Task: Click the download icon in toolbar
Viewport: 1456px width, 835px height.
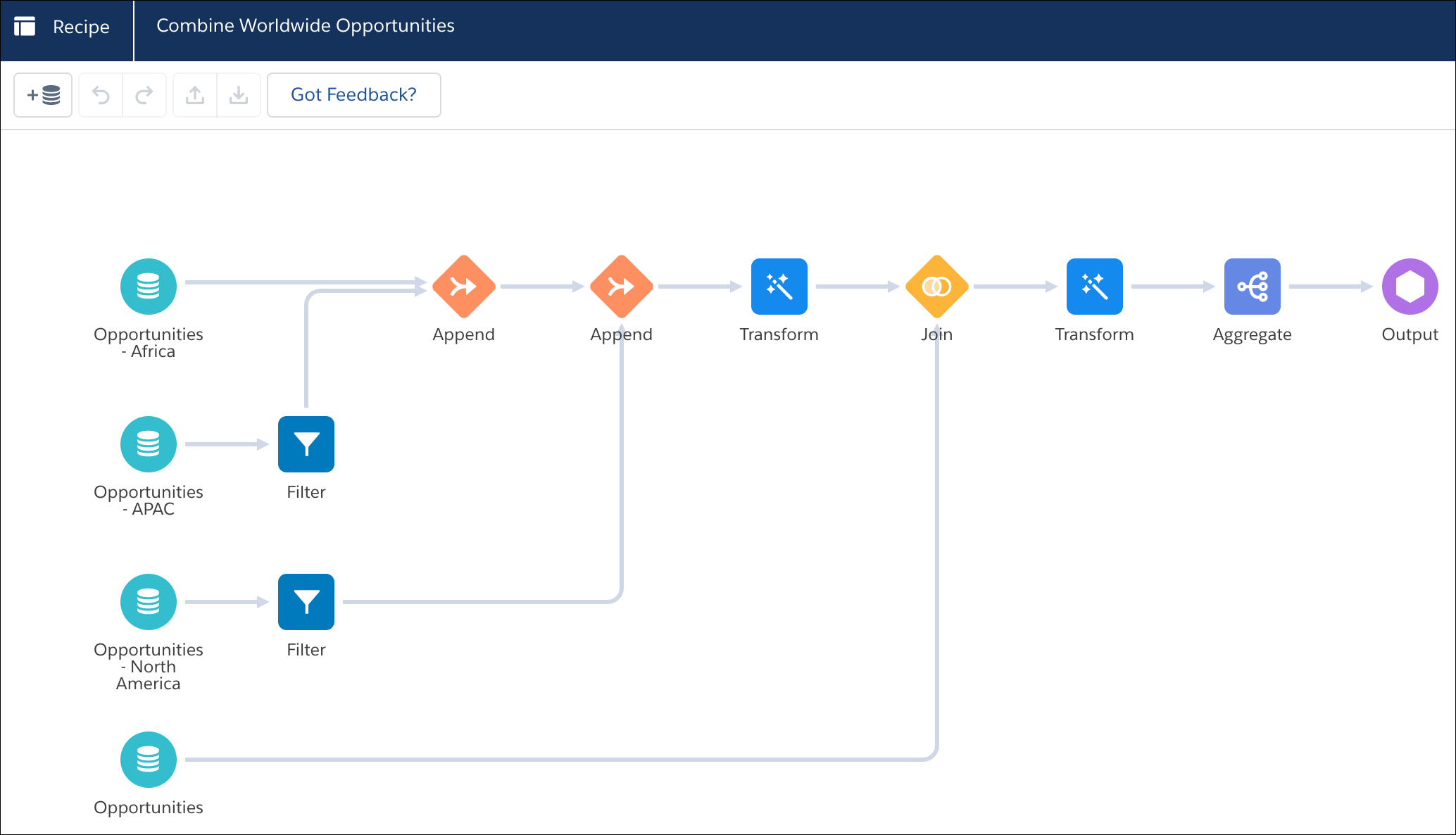Action: click(x=239, y=95)
